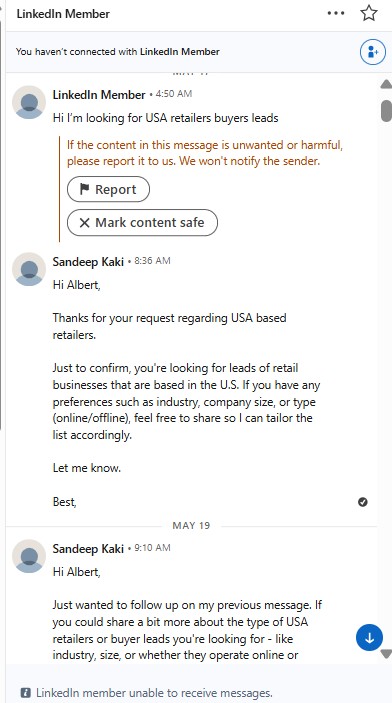Open the LinkedIn Member conversation title
This screenshot has width=392, height=703.
tap(63, 14)
